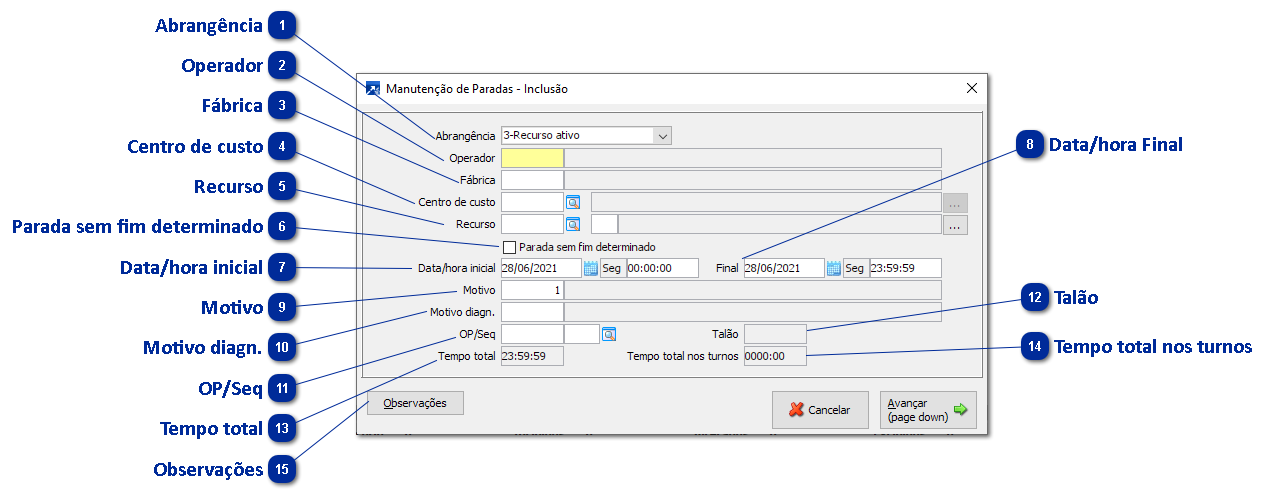Viewport: 1268px width, 498px height.
Task: Open OP/Seq search lookup icon
Action: [x=609, y=334]
